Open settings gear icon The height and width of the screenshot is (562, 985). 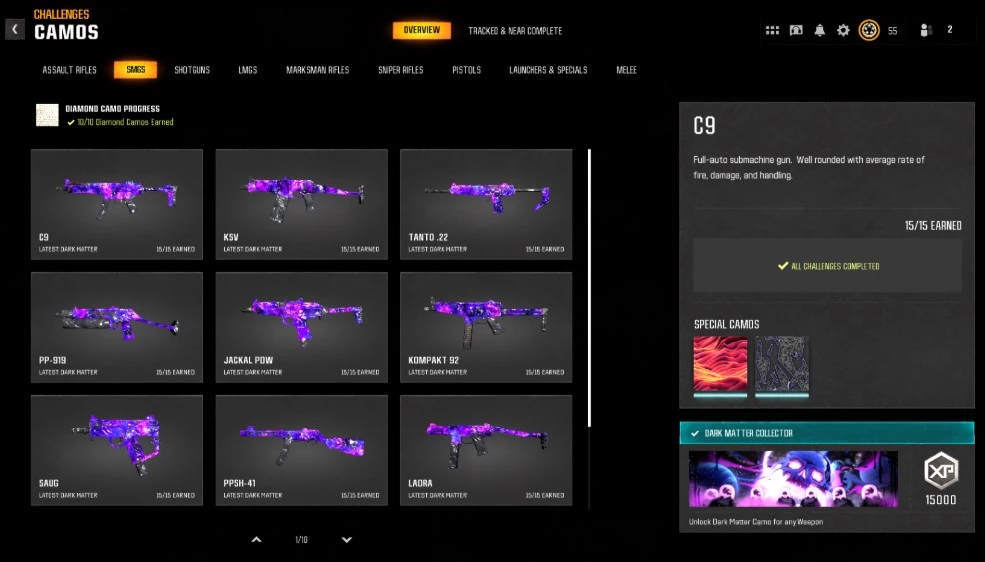[x=843, y=30]
